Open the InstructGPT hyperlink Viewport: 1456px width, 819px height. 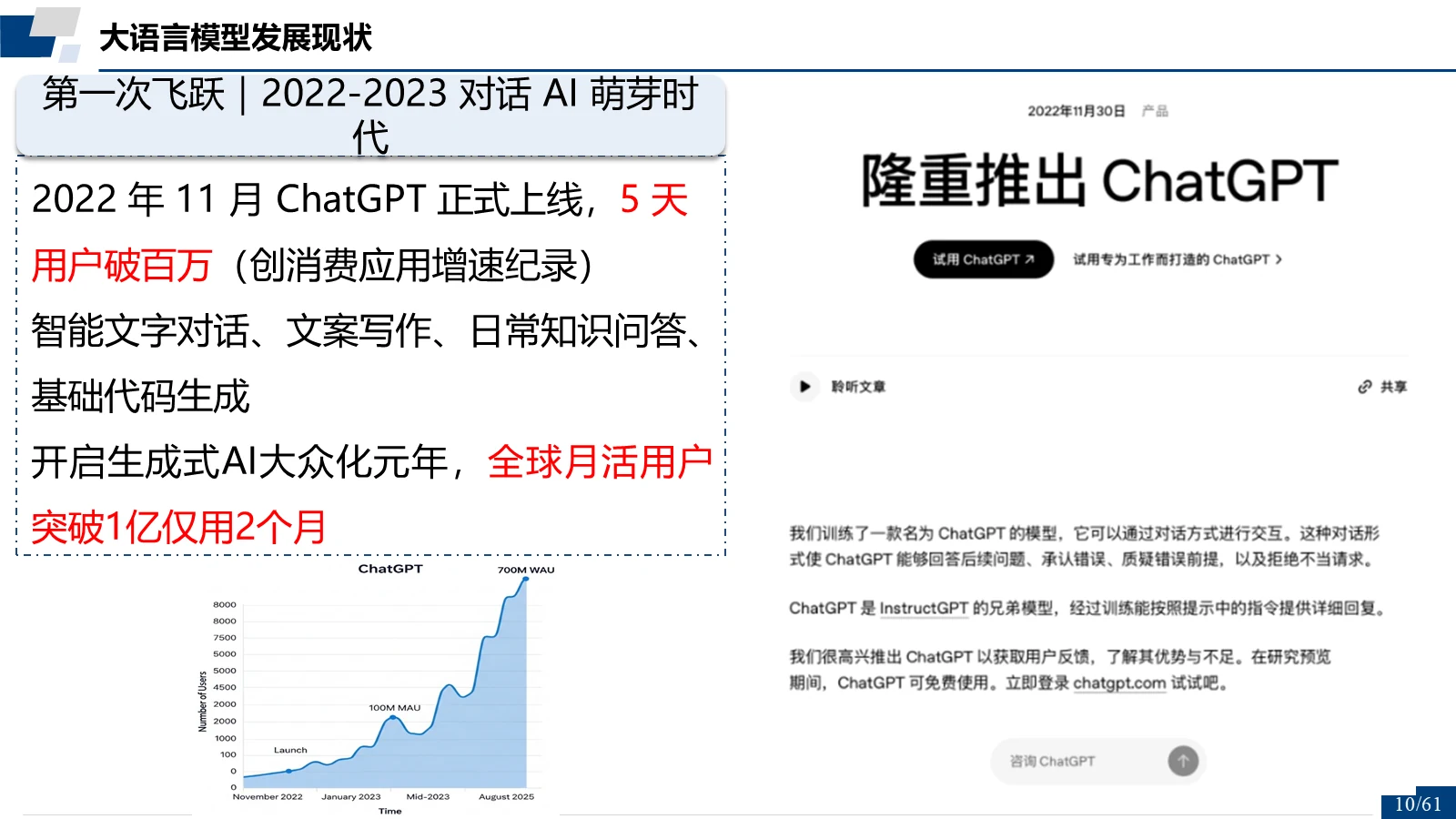(x=924, y=608)
